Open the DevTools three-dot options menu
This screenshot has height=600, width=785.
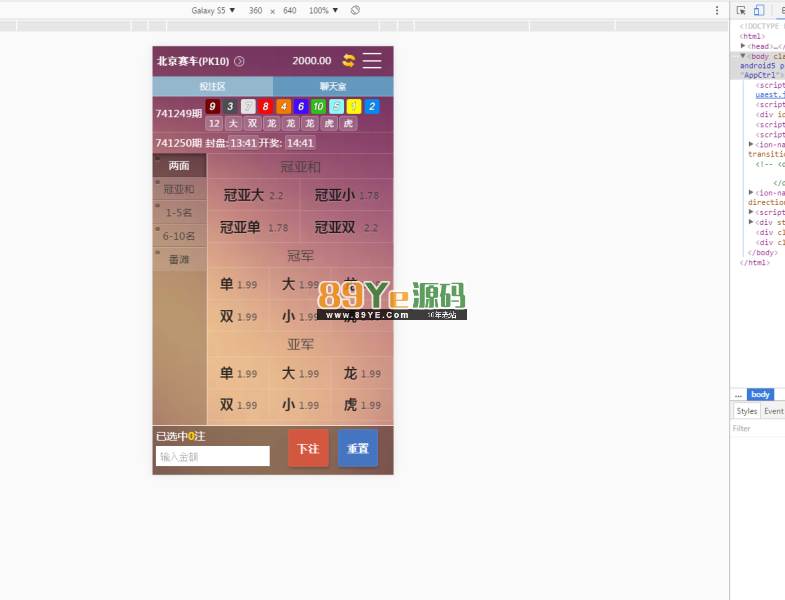coord(717,10)
